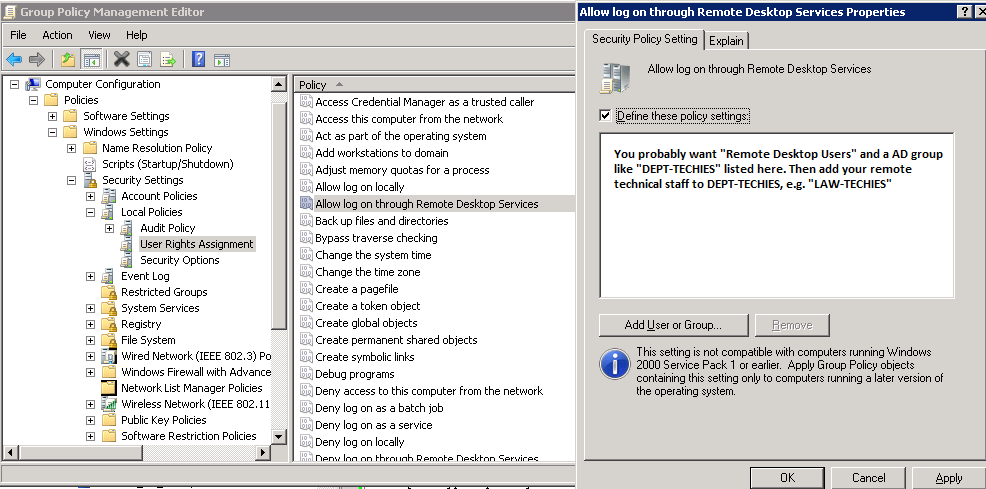The height and width of the screenshot is (489, 986).
Task: Click the Up One Level folder icon
Action: (x=67, y=59)
